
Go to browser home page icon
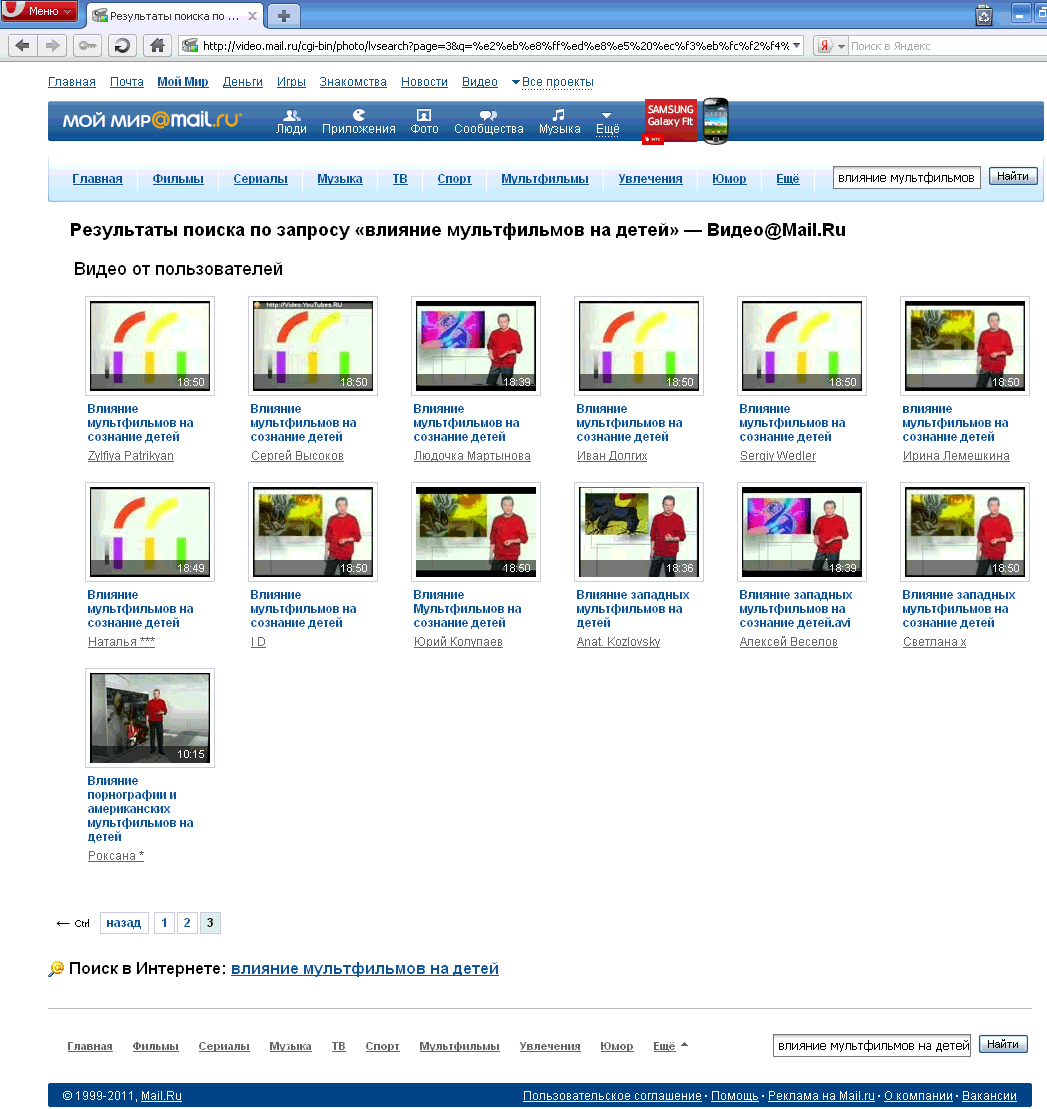157,46
